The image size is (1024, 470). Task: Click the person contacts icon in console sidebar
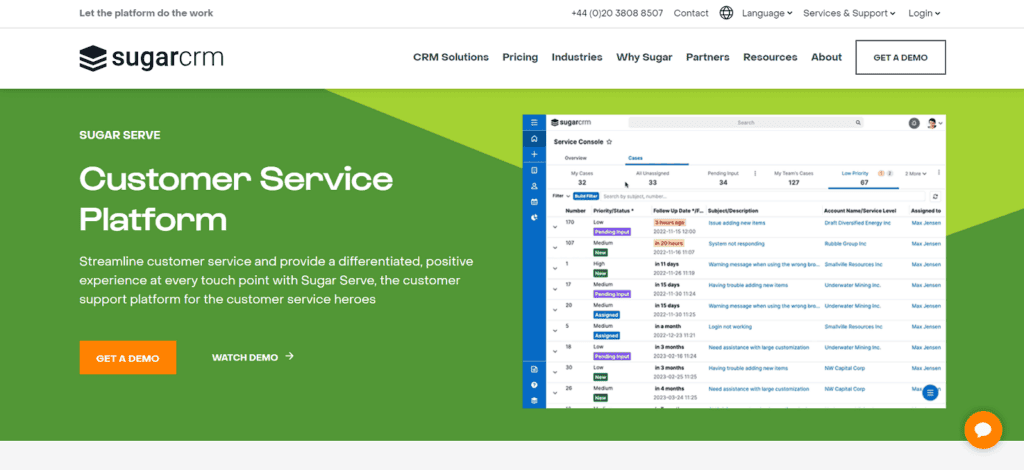pyautogui.click(x=534, y=186)
